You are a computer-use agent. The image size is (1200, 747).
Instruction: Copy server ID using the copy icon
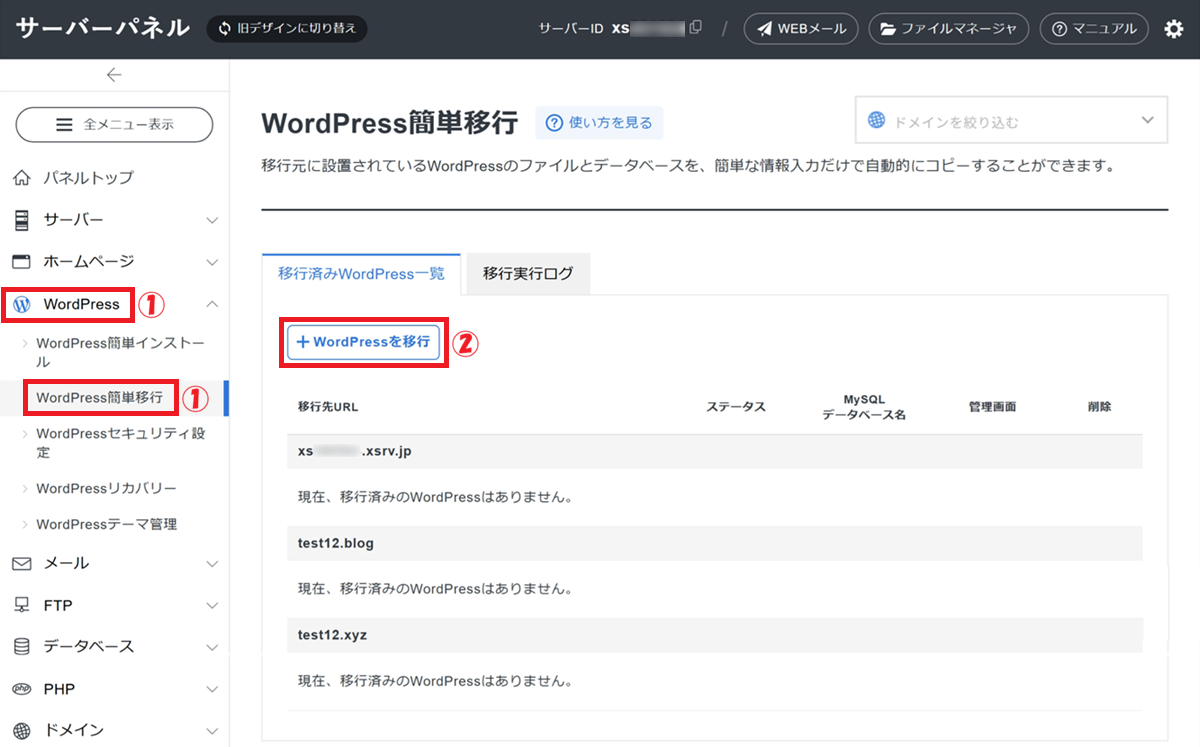click(696, 28)
